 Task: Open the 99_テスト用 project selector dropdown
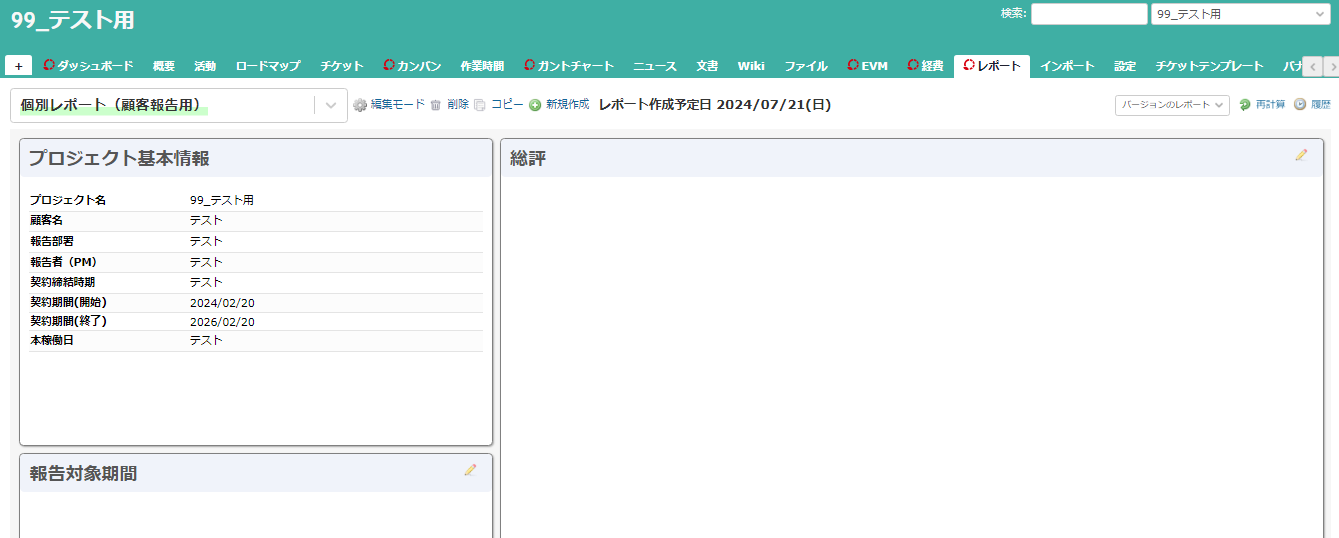[x=1239, y=14]
